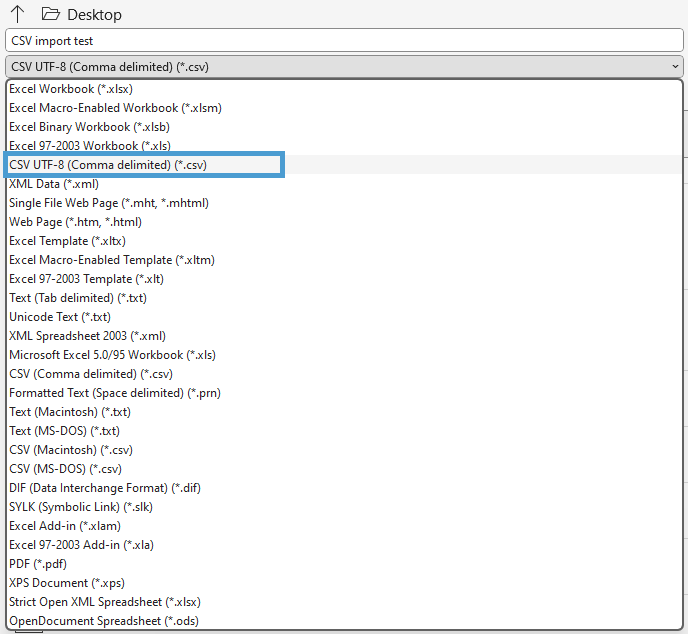This screenshot has height=634, width=688.
Task: Click the Desktop folder icon
Action: [51, 14]
